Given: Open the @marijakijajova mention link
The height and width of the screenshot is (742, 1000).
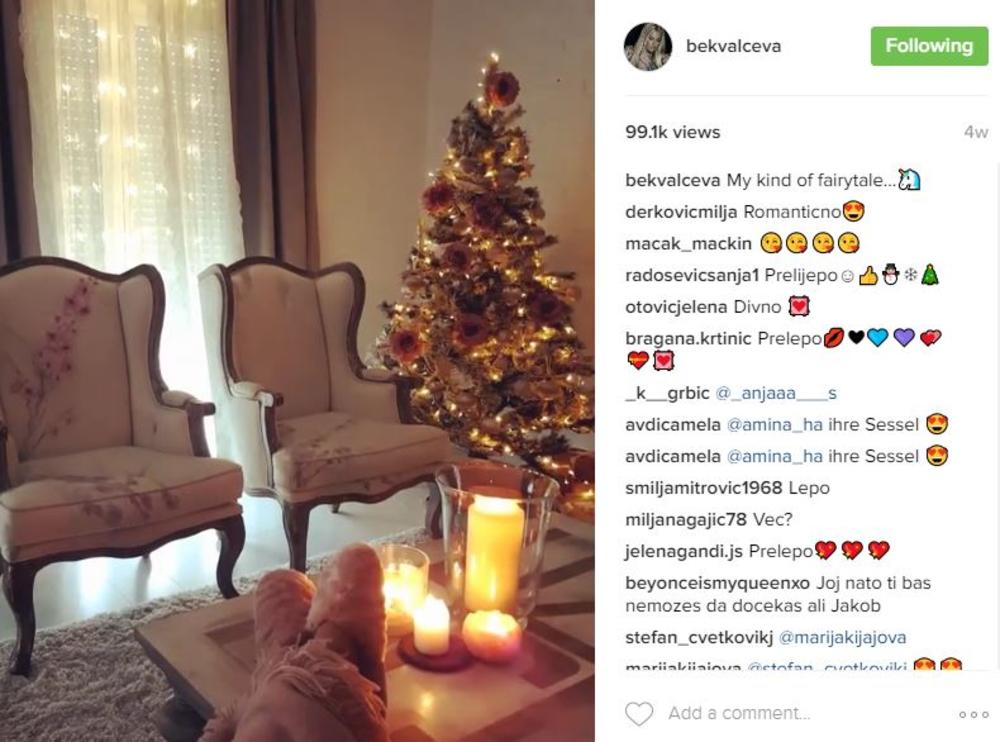Looking at the screenshot, I should click(x=842, y=637).
